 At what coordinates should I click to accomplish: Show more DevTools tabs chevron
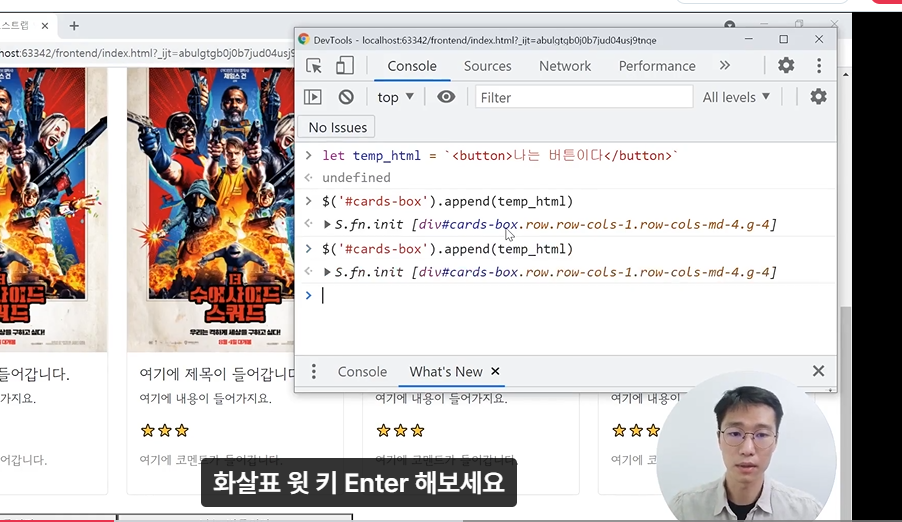(x=725, y=66)
